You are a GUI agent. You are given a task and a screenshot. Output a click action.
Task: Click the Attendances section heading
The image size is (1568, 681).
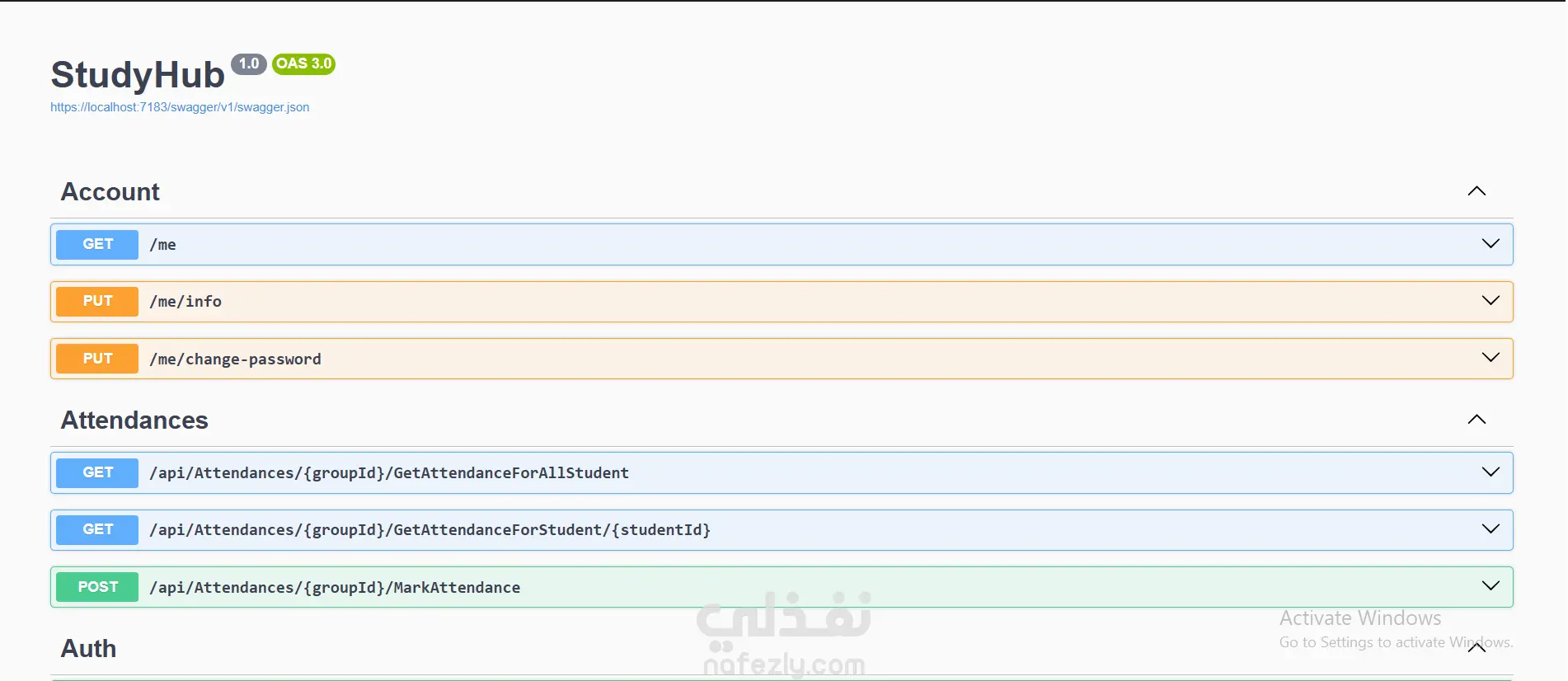[x=134, y=420]
